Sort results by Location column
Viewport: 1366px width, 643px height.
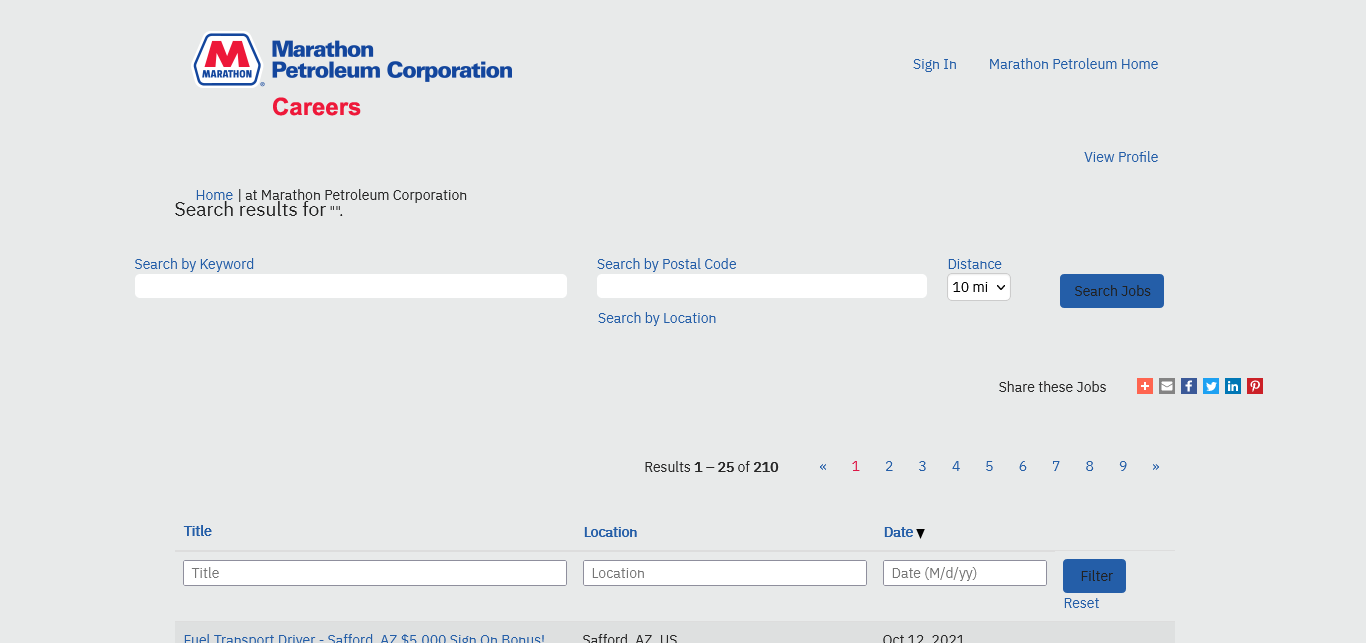pyautogui.click(x=610, y=532)
